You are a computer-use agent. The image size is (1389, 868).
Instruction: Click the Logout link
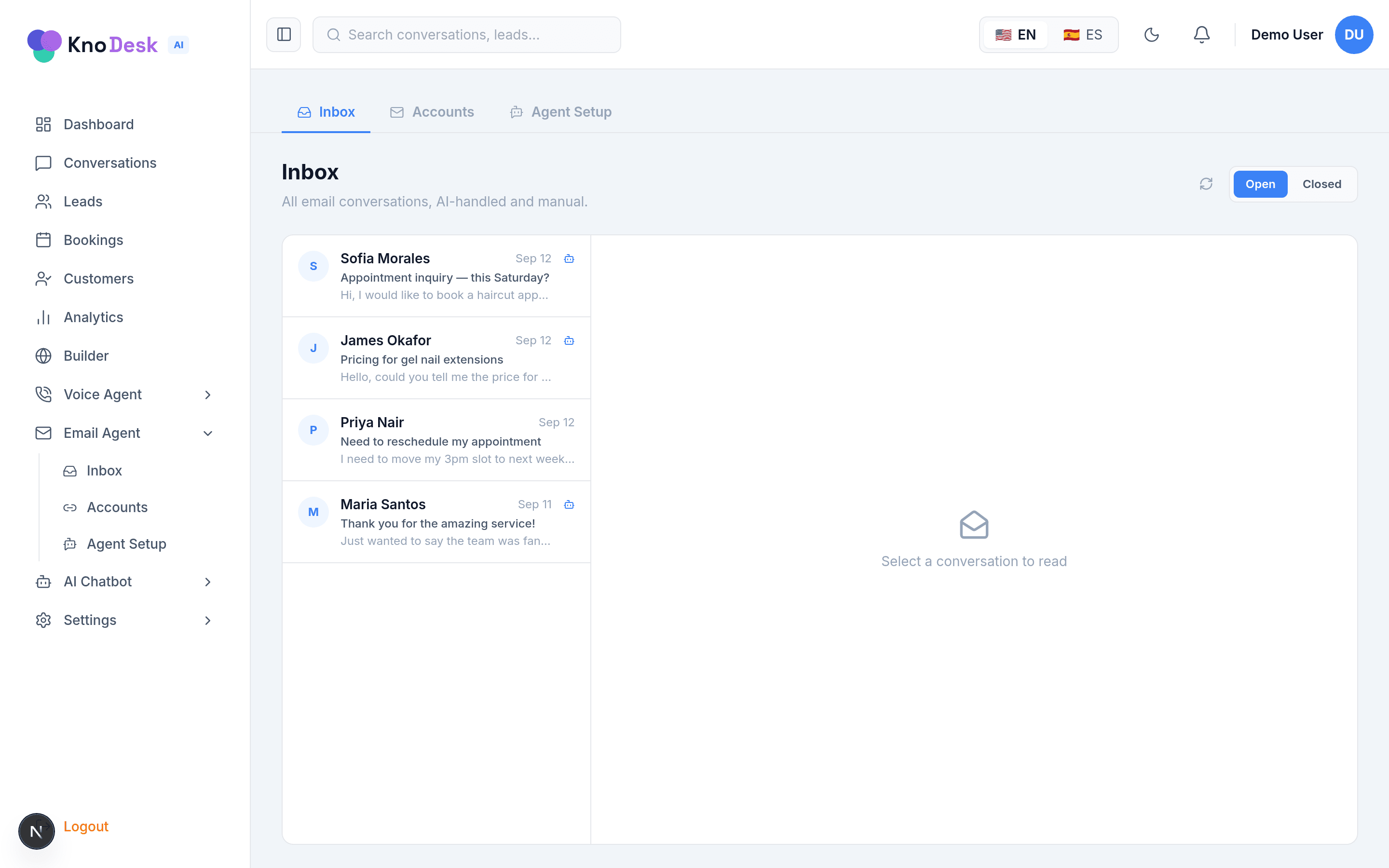(x=86, y=826)
